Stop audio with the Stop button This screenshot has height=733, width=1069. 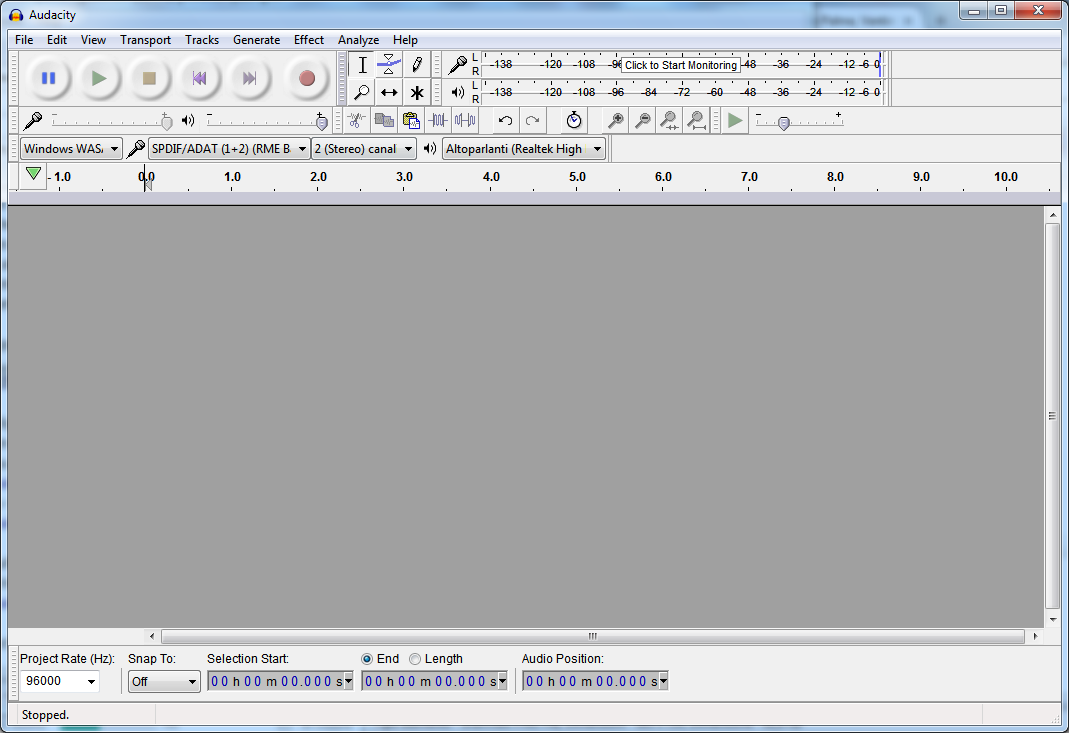coord(149,78)
